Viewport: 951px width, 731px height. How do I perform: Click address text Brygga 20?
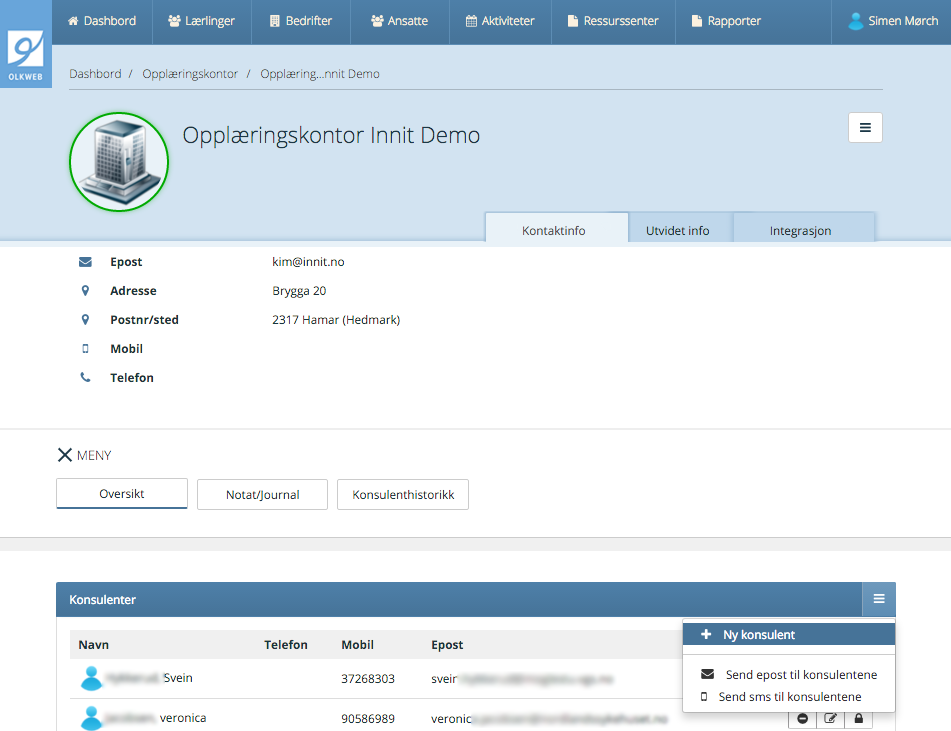[299, 291]
